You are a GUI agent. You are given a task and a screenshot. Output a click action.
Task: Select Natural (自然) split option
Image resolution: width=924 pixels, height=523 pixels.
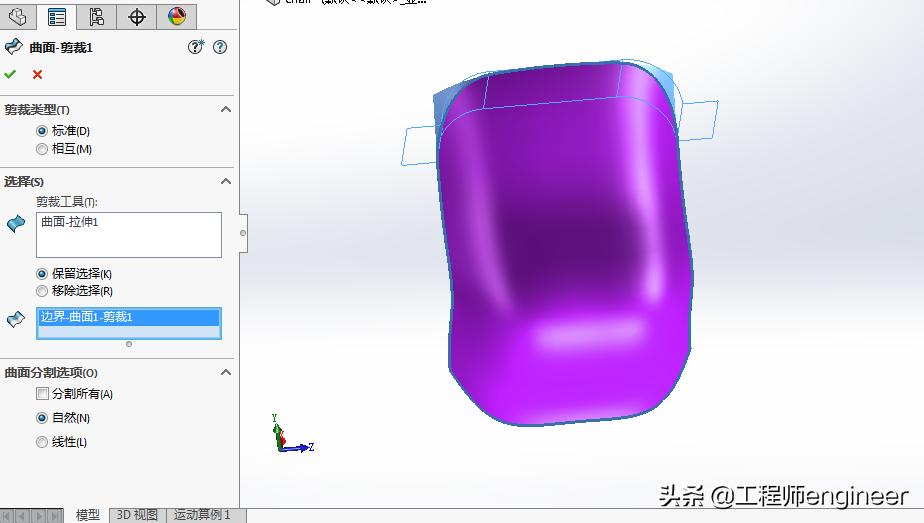(x=42, y=418)
